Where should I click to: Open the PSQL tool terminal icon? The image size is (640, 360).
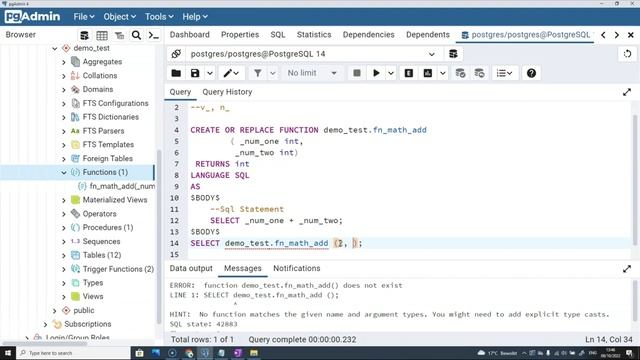coord(154,36)
